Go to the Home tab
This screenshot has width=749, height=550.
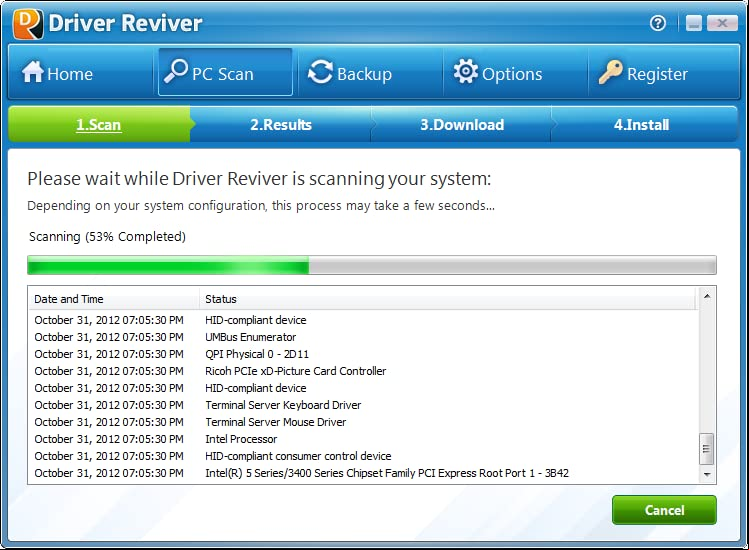(x=80, y=73)
